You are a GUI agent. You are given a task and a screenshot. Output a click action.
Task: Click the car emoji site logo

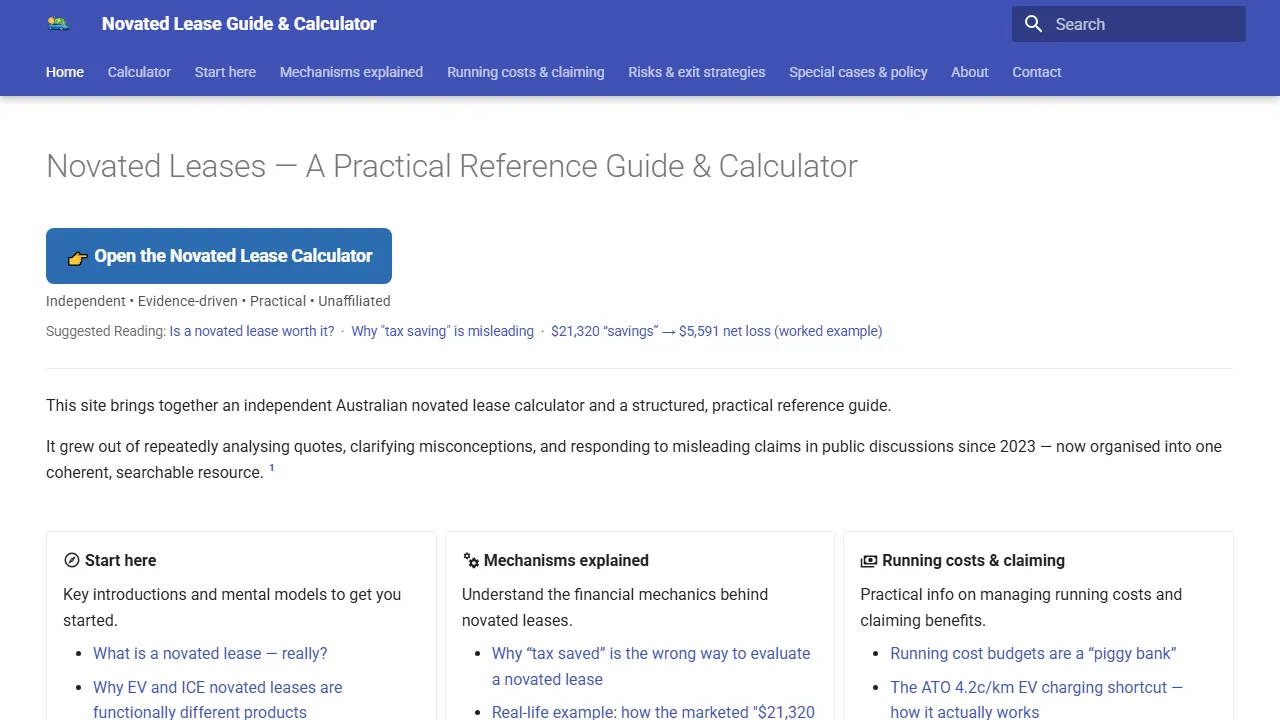(57, 23)
